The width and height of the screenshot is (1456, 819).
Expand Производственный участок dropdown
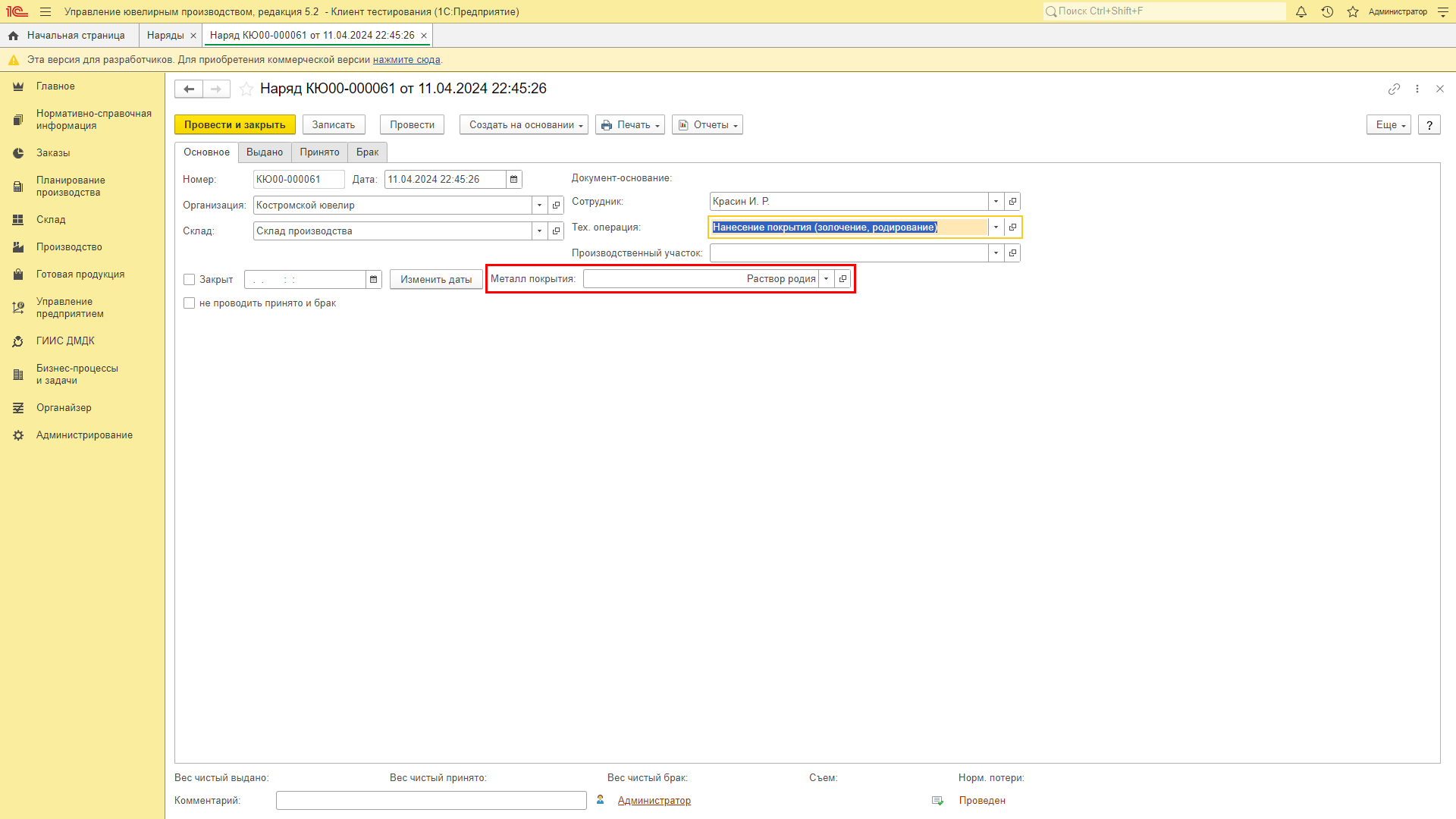point(996,253)
